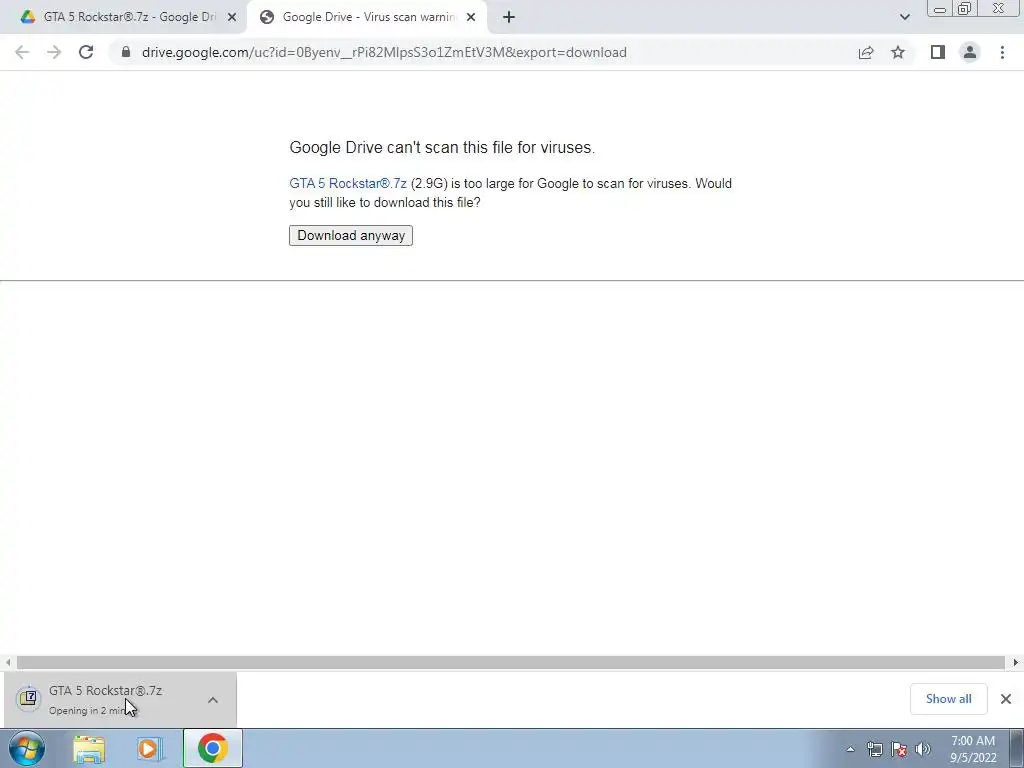
Task: Click the browser back arrow
Action: click(x=22, y=52)
